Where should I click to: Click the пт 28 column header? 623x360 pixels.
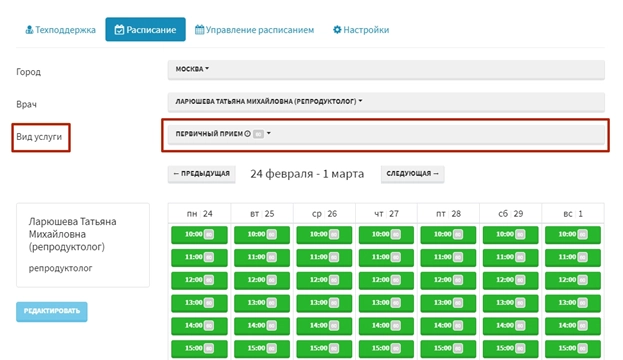point(448,214)
